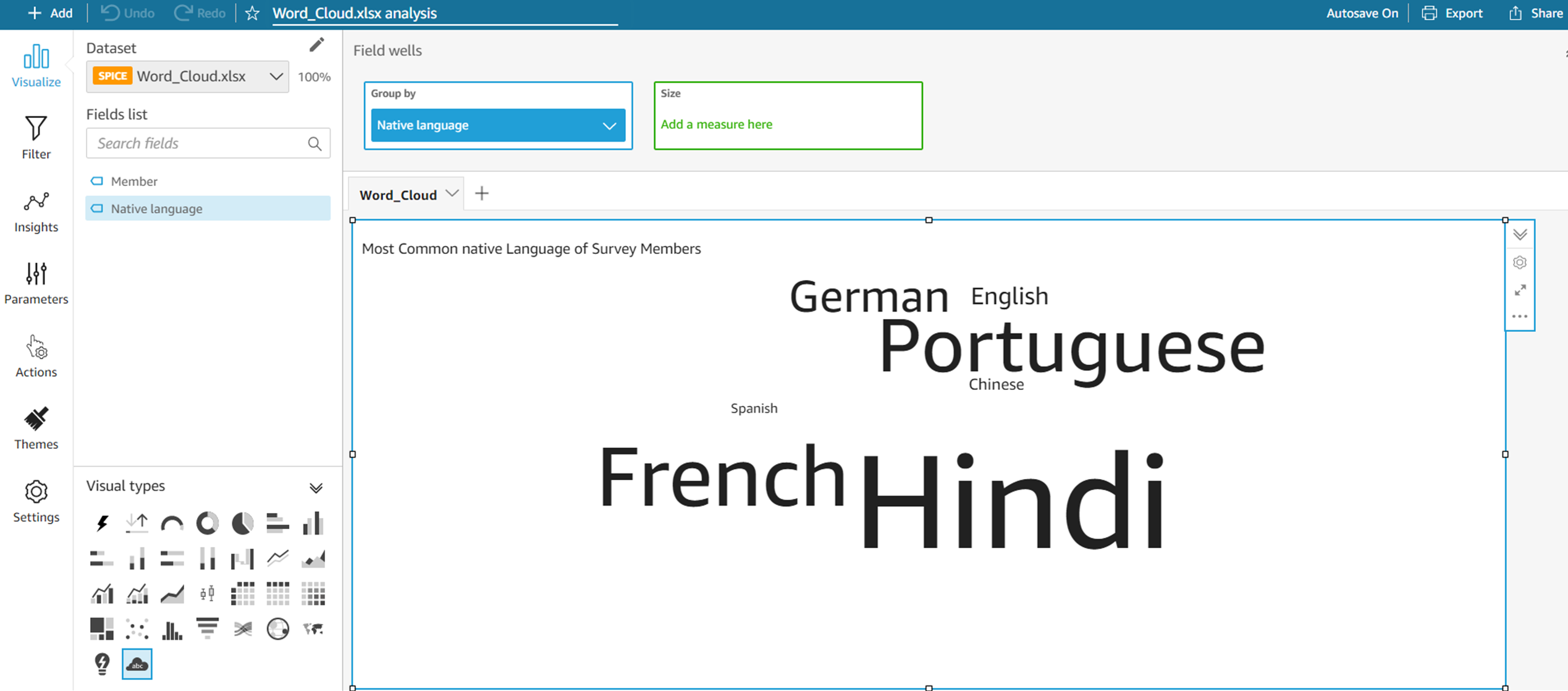Click the Share button
The width and height of the screenshot is (1568, 691).
(1535, 13)
